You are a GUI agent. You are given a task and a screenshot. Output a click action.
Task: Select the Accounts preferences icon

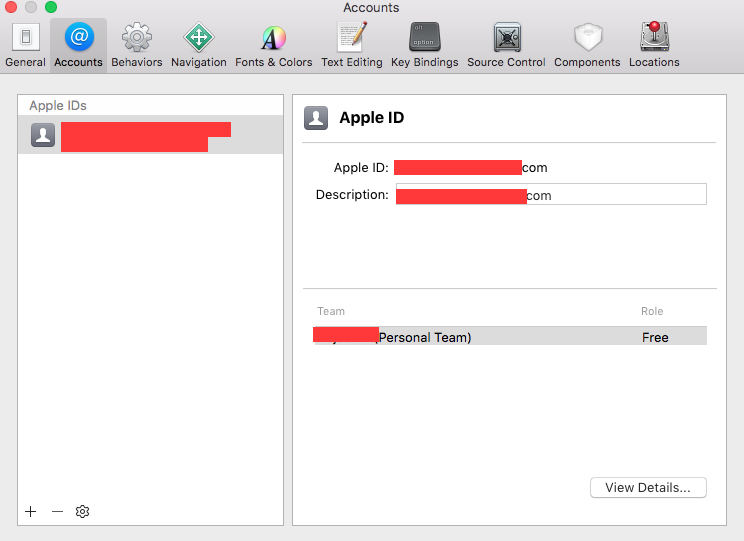(x=78, y=46)
